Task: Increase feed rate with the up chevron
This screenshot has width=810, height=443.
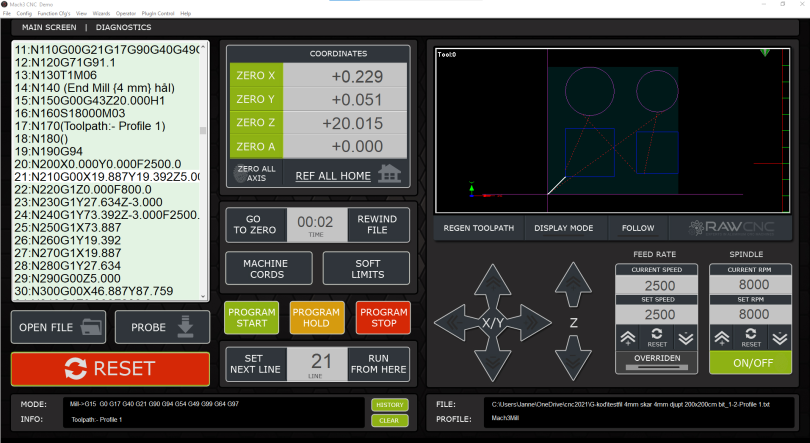Action: [x=630, y=338]
